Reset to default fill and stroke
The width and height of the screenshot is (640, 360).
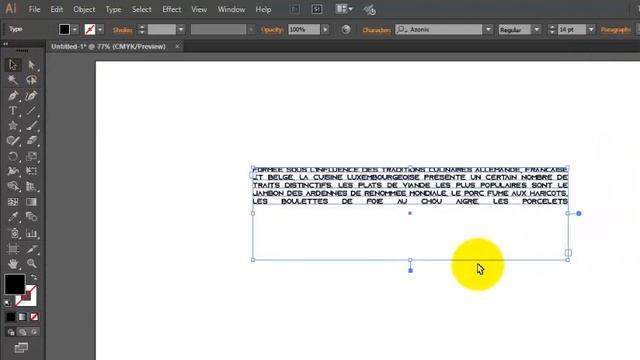7,303
